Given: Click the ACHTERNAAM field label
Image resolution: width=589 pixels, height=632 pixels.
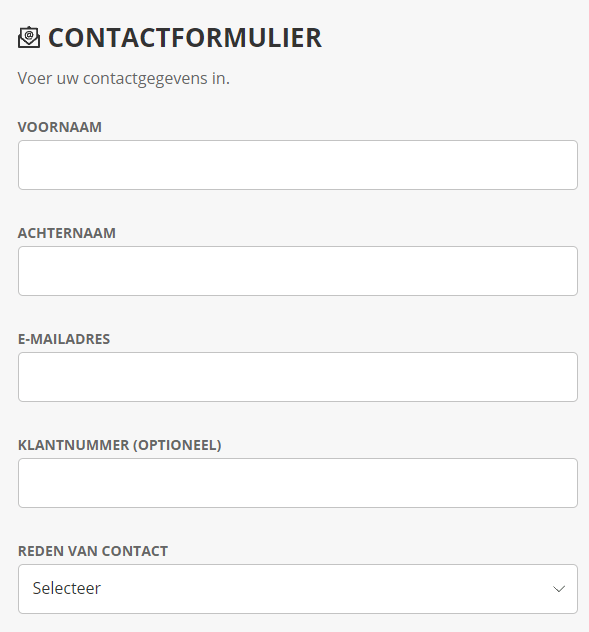Looking at the screenshot, I should click(x=67, y=233).
